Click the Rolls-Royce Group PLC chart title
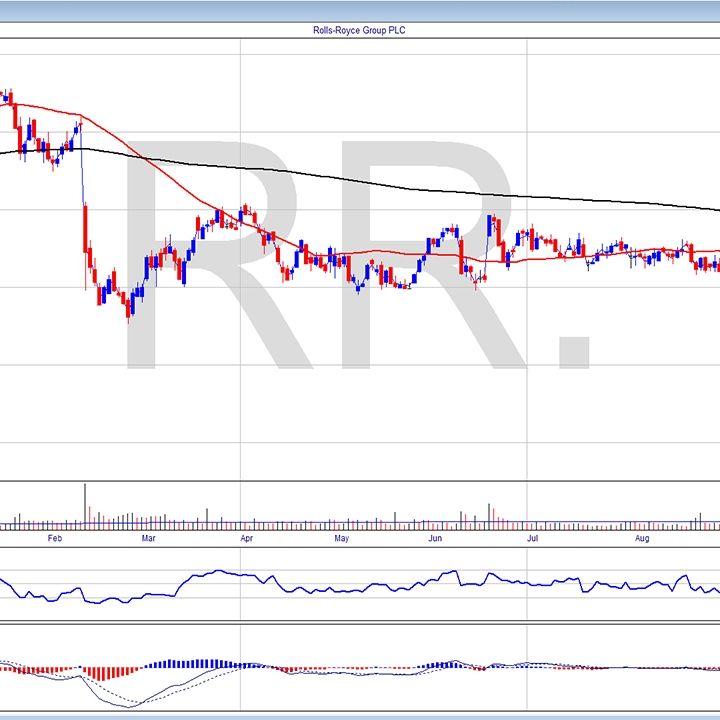The image size is (720, 720). coord(359,31)
